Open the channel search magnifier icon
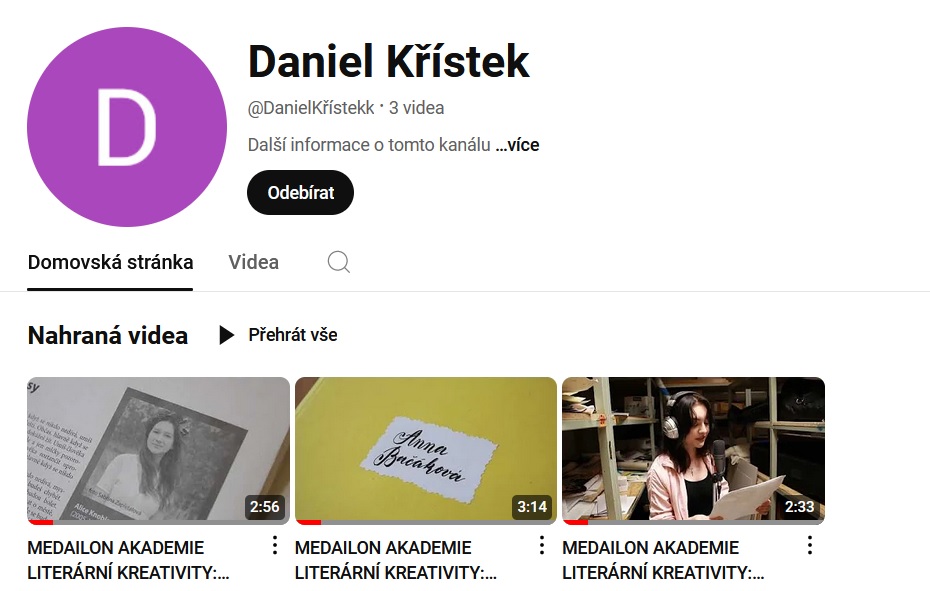930x591 pixels. [339, 262]
